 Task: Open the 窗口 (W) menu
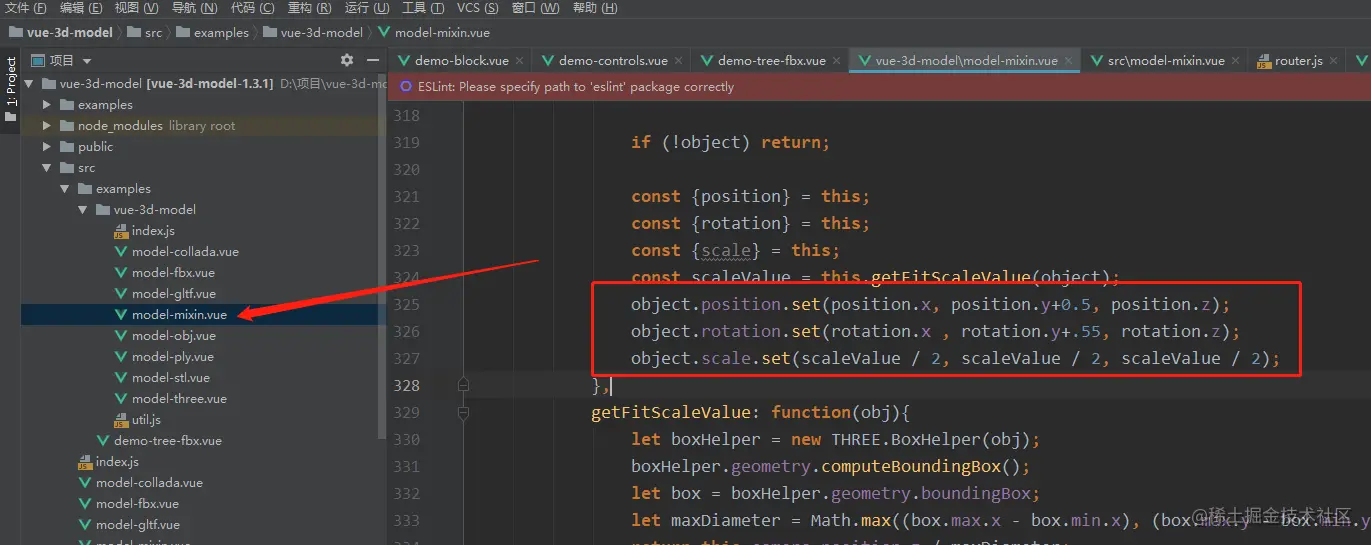[535, 8]
